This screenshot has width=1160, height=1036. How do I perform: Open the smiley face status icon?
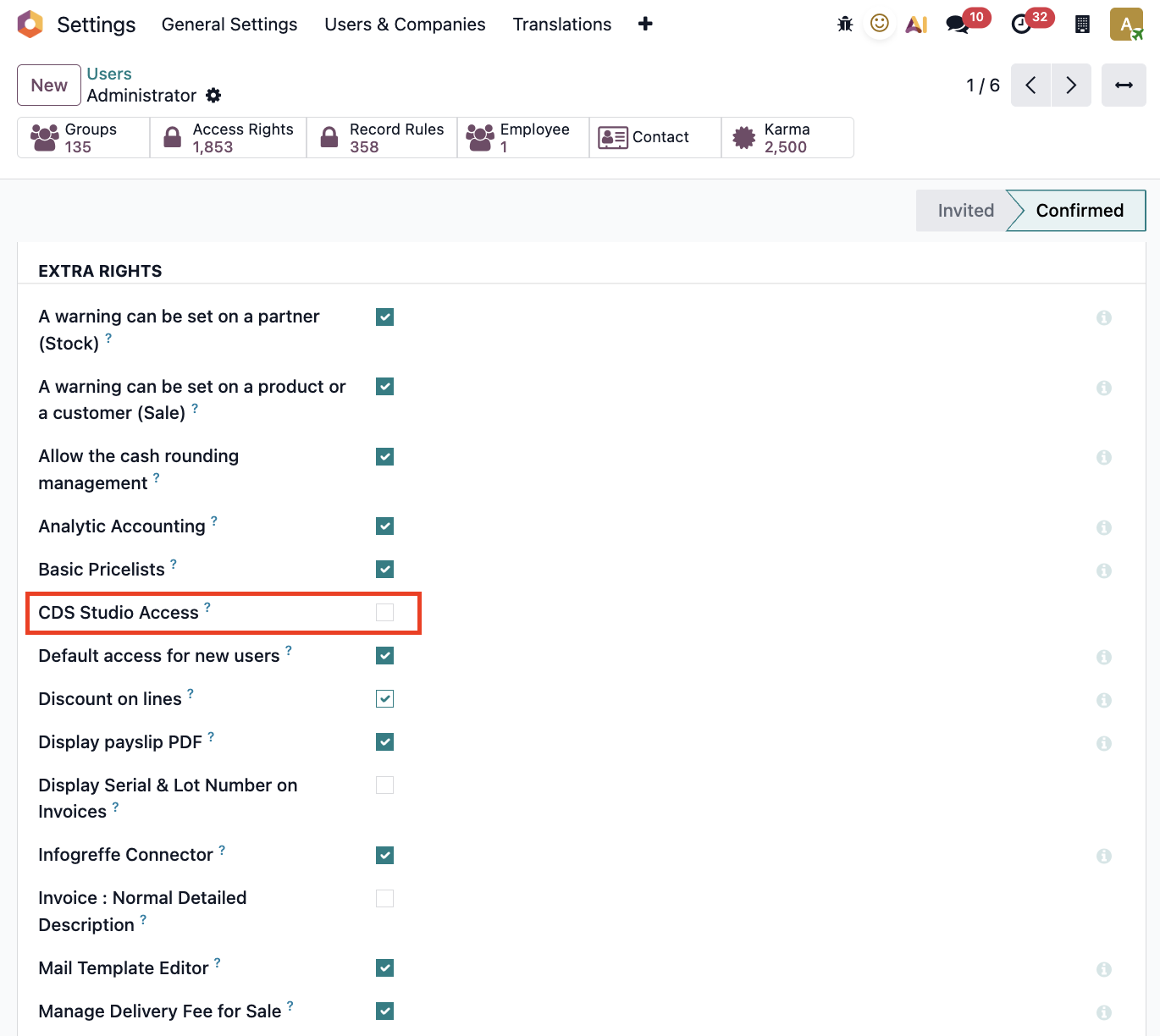[880, 24]
